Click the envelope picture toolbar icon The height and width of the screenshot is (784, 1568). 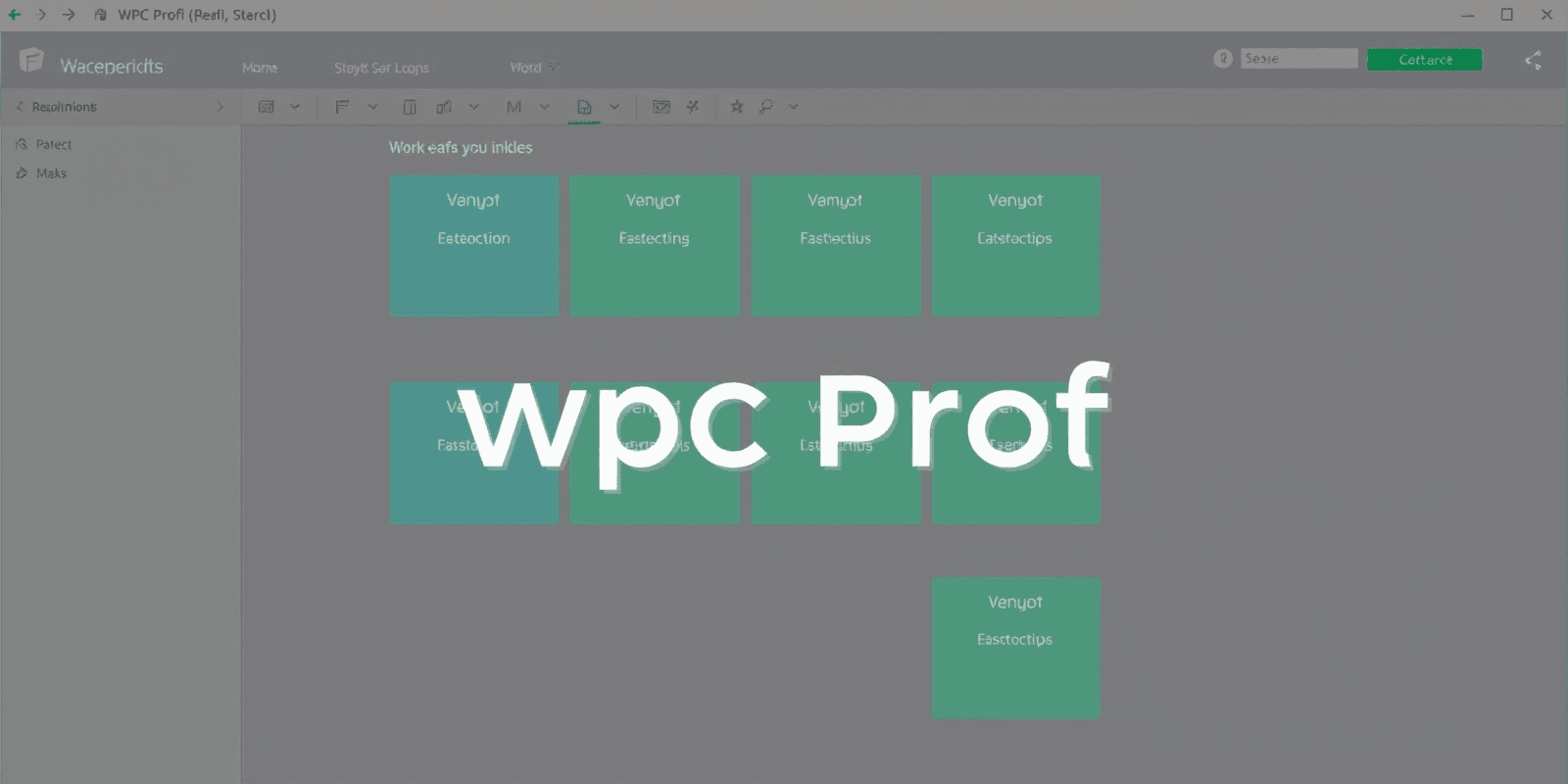point(661,107)
